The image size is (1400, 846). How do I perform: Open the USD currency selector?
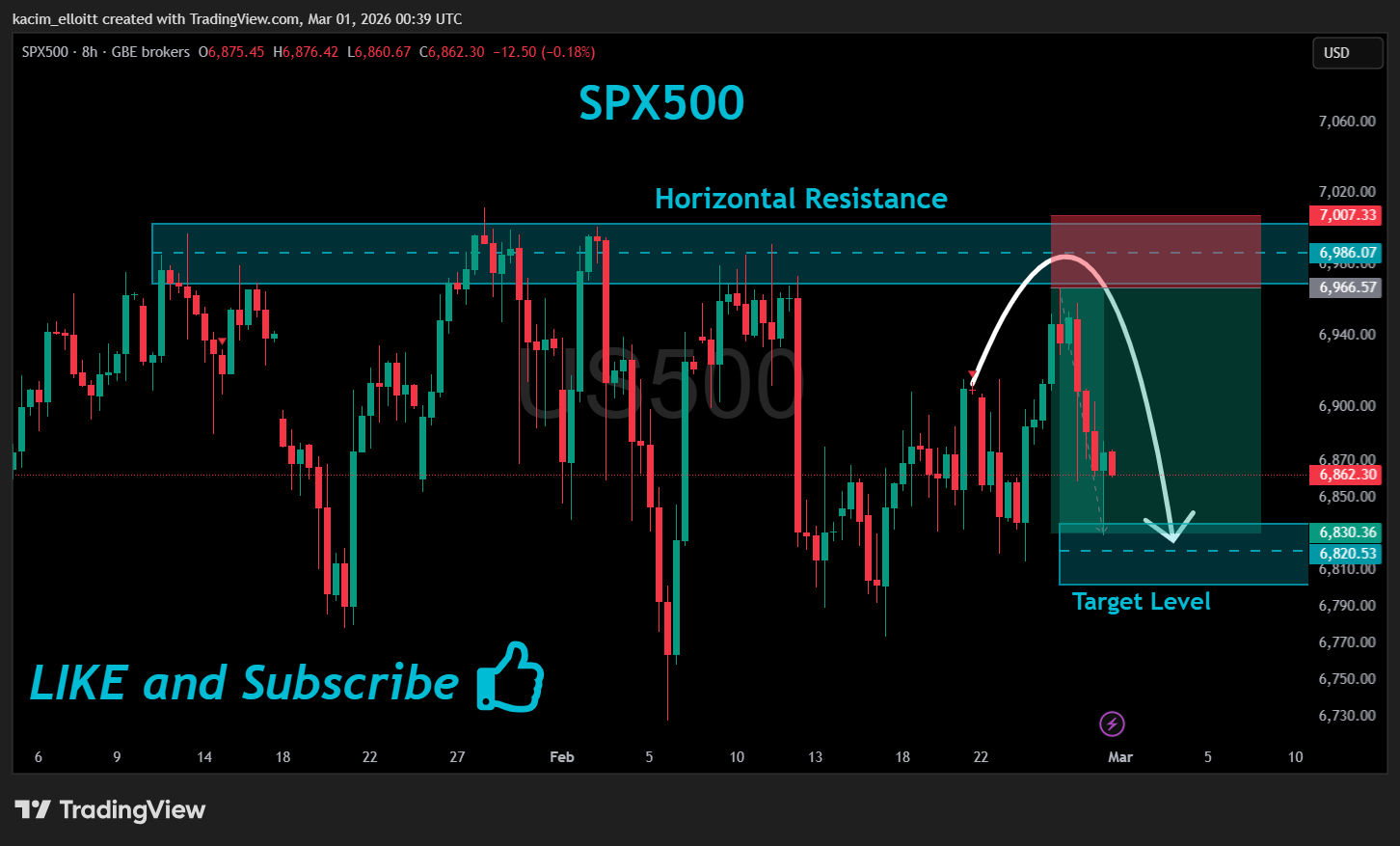pos(1348,53)
